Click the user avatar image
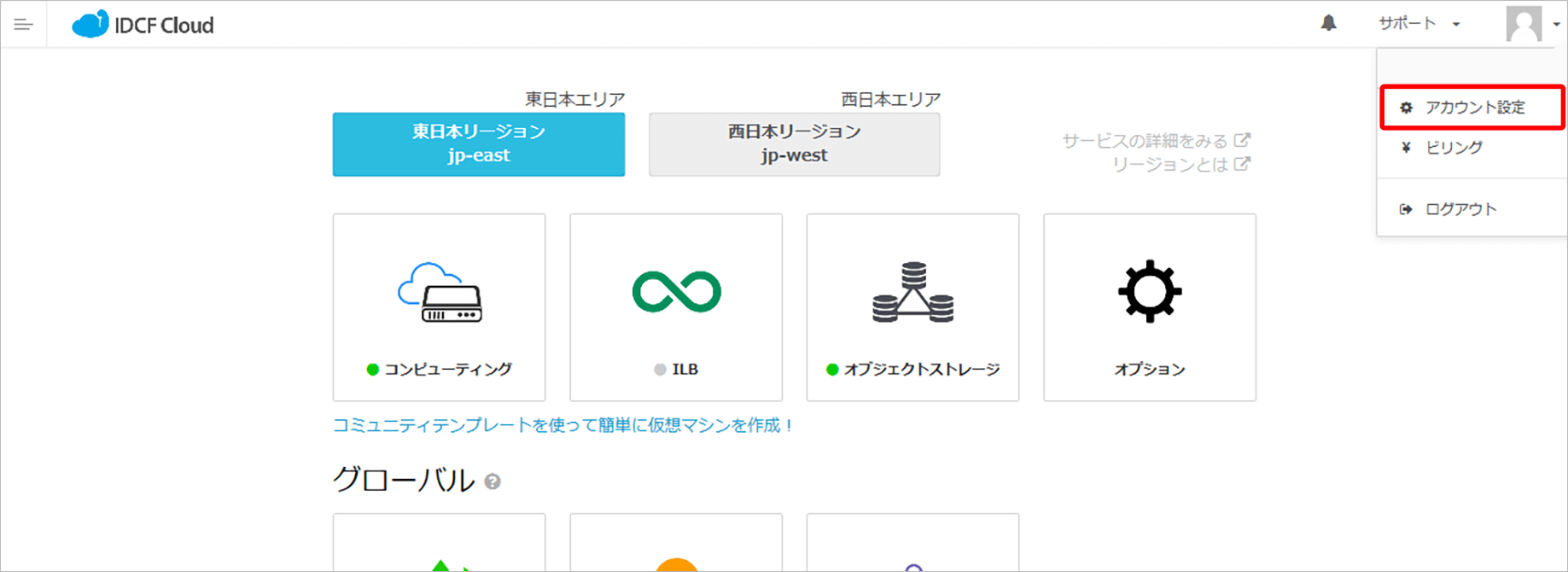This screenshot has width=1568, height=572. point(1524,24)
